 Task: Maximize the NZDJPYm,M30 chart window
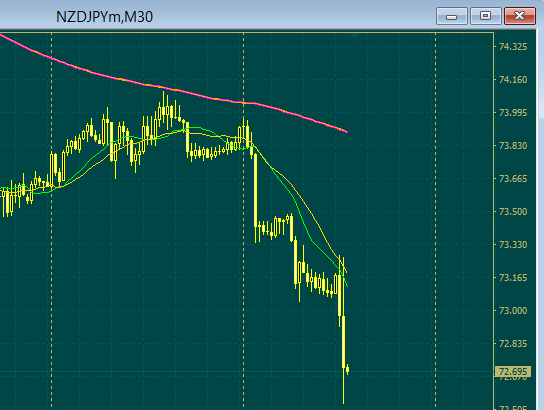click(x=485, y=16)
